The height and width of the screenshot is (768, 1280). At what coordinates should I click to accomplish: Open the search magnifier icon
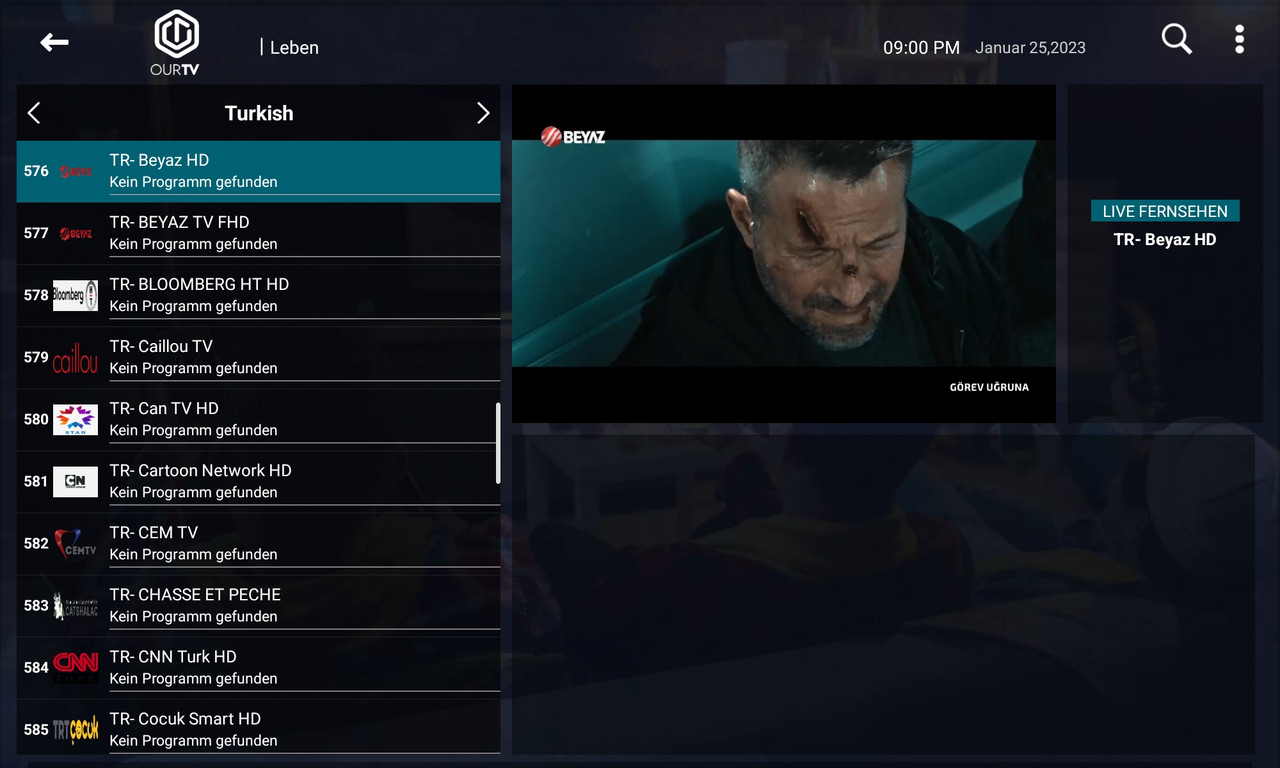(1177, 39)
